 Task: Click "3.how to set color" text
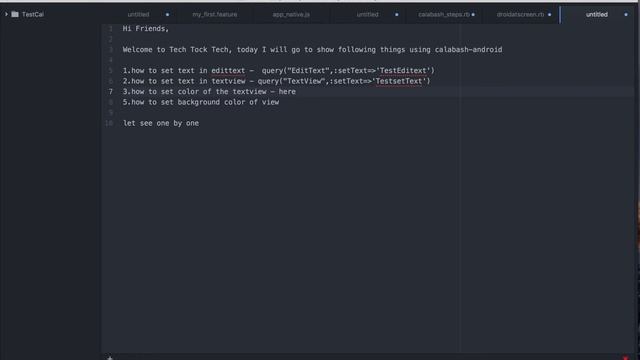161,92
